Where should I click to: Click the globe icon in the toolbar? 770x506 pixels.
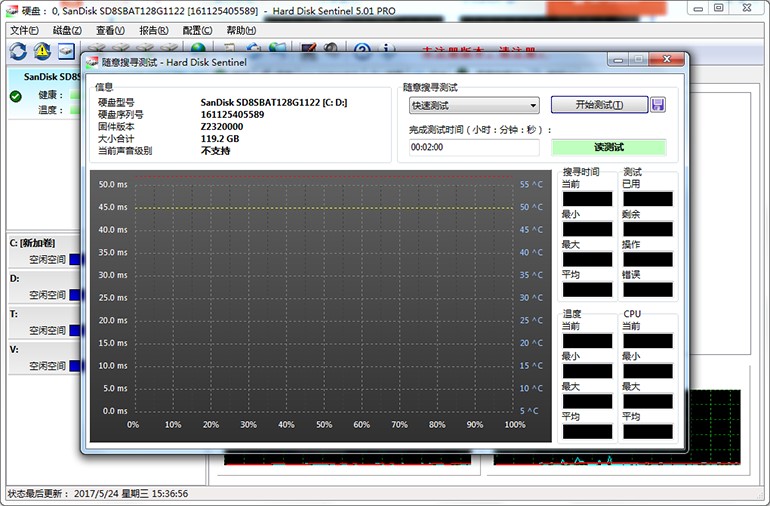click(x=198, y=51)
